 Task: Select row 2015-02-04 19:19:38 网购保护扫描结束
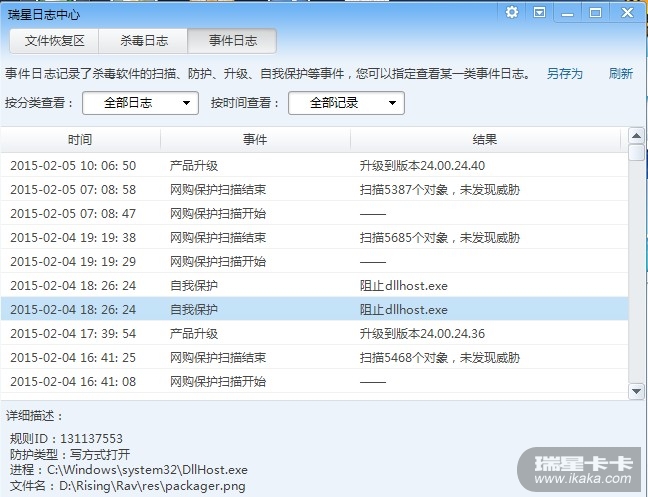[x=314, y=238]
